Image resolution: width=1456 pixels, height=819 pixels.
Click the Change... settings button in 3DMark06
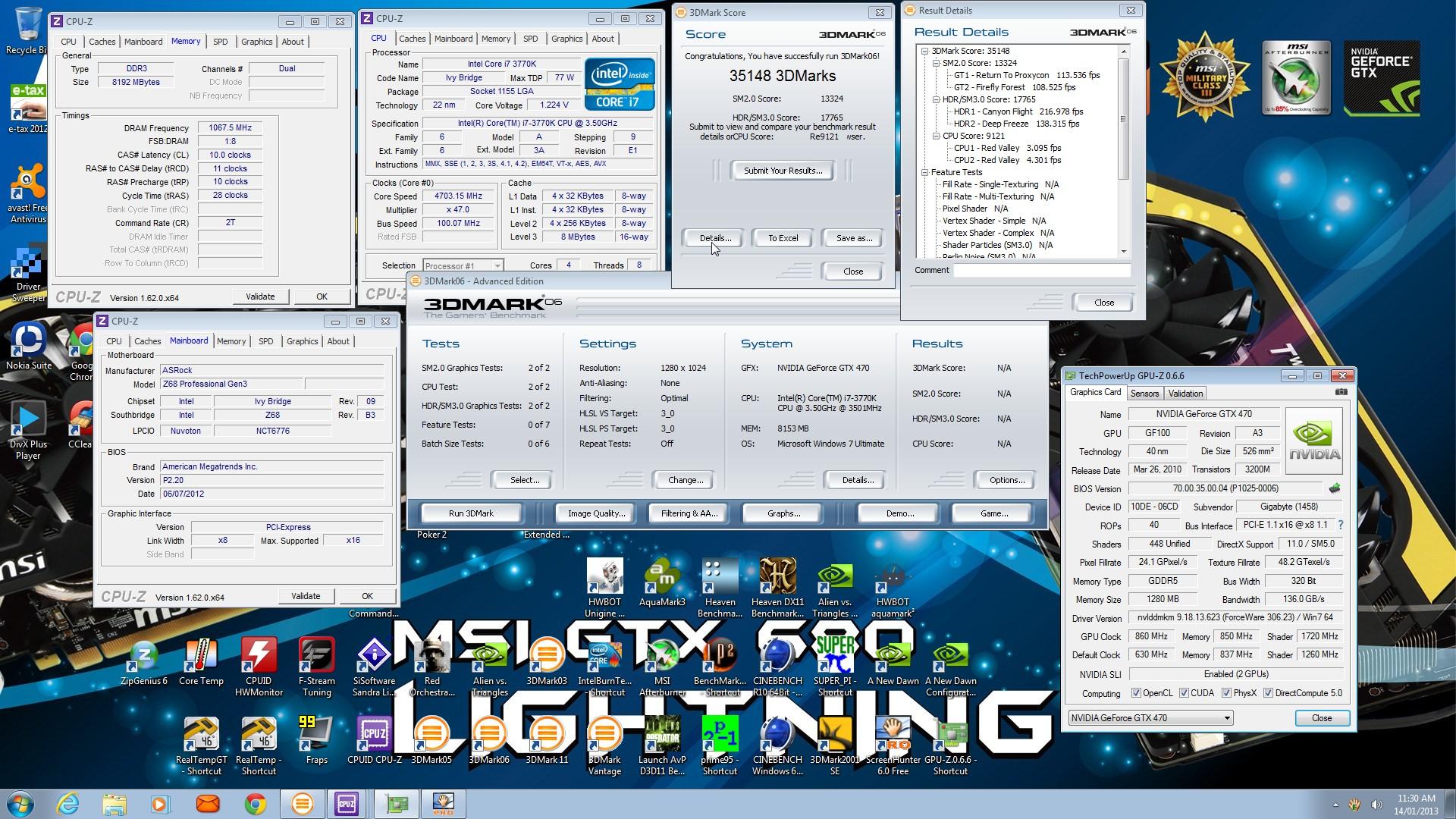click(x=685, y=480)
